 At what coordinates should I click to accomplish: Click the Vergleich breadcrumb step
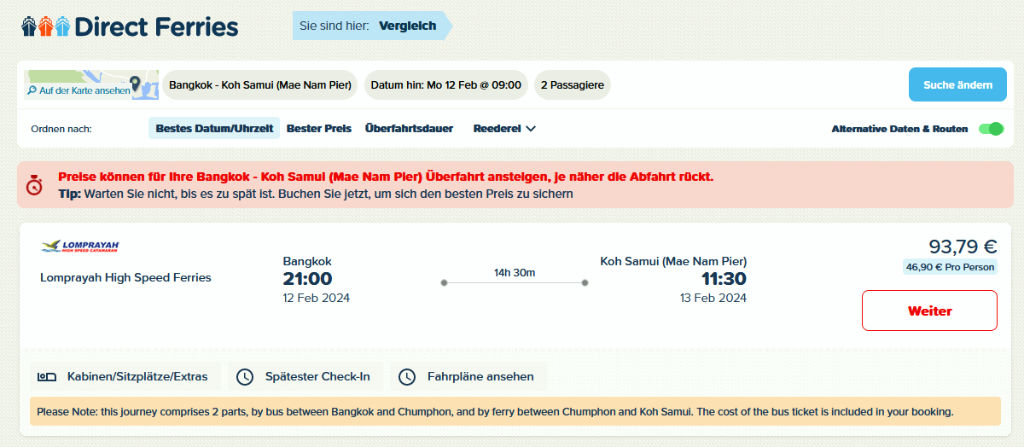click(407, 26)
